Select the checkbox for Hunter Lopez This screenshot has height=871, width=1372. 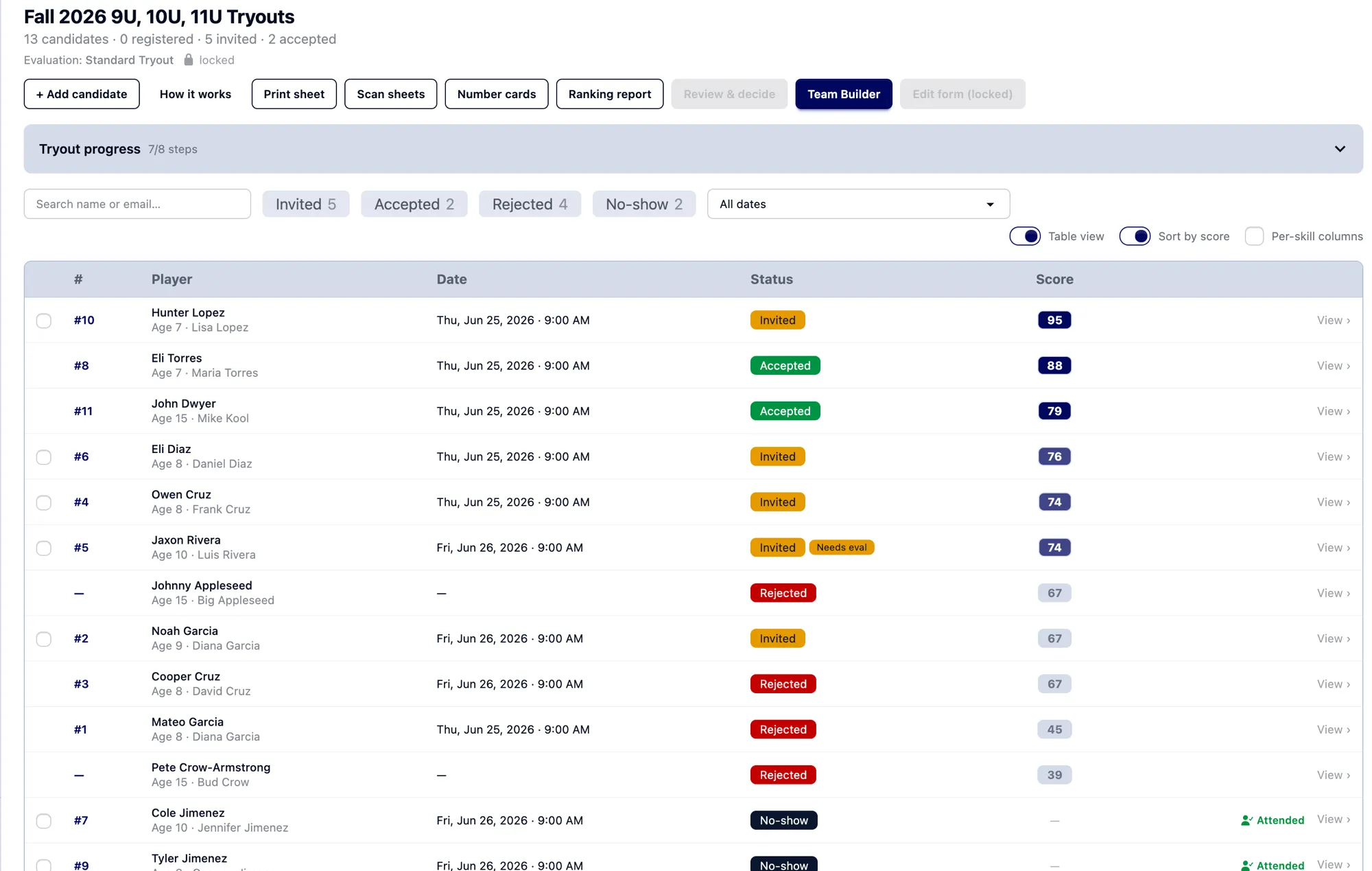(x=44, y=321)
